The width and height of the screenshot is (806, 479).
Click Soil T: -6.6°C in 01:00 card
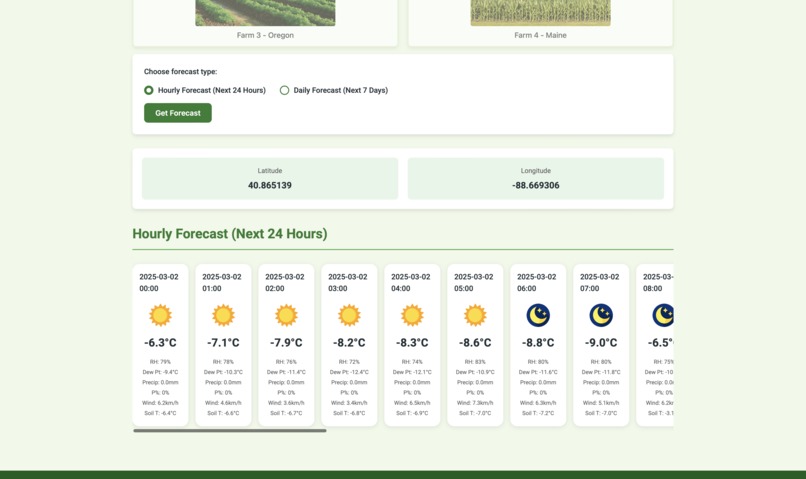click(x=223, y=413)
